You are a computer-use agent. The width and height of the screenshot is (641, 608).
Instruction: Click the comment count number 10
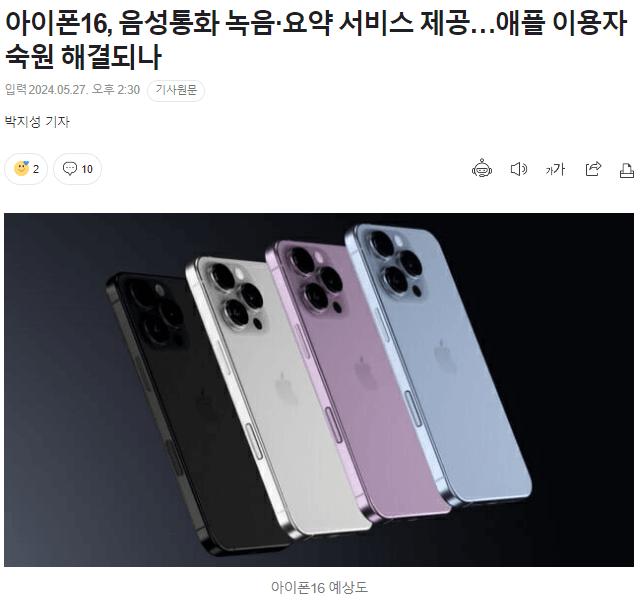point(87,169)
